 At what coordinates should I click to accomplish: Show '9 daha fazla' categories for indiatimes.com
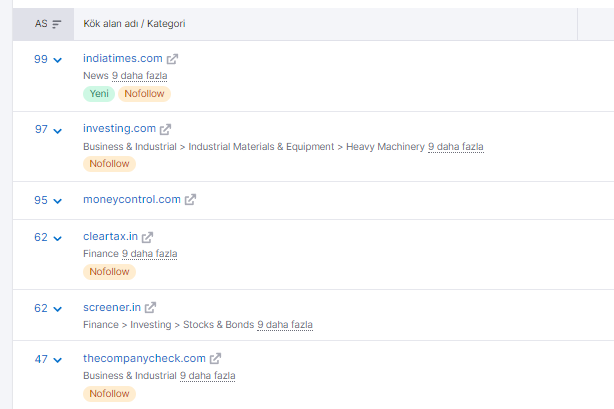point(139,76)
